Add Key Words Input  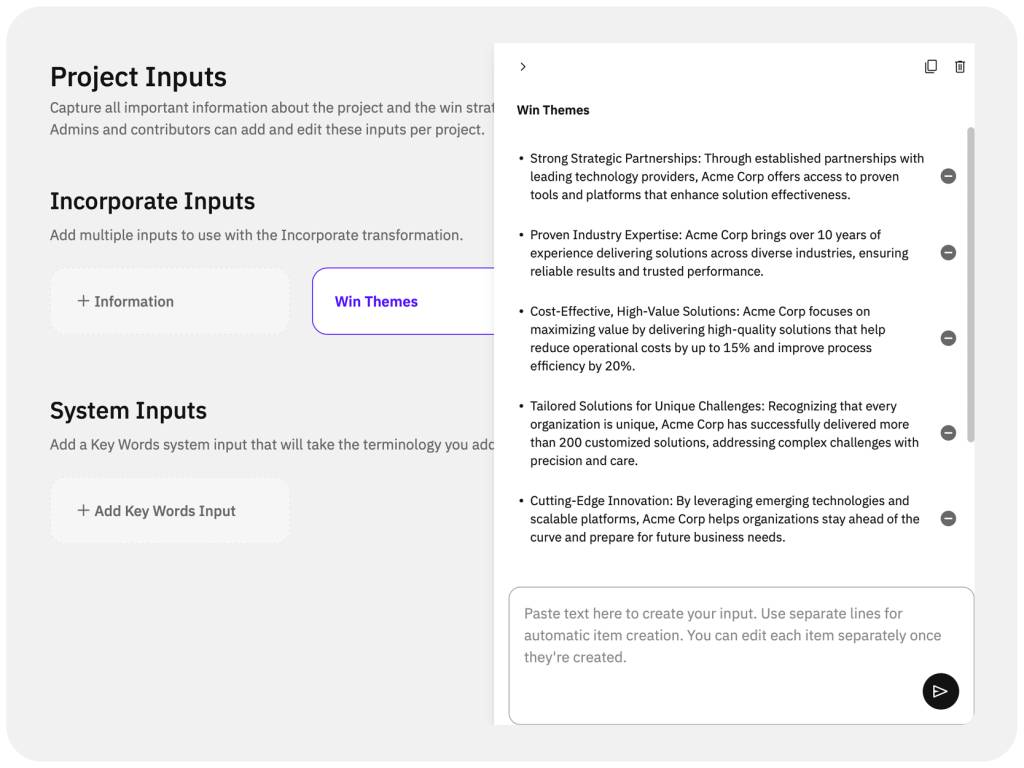tap(170, 511)
